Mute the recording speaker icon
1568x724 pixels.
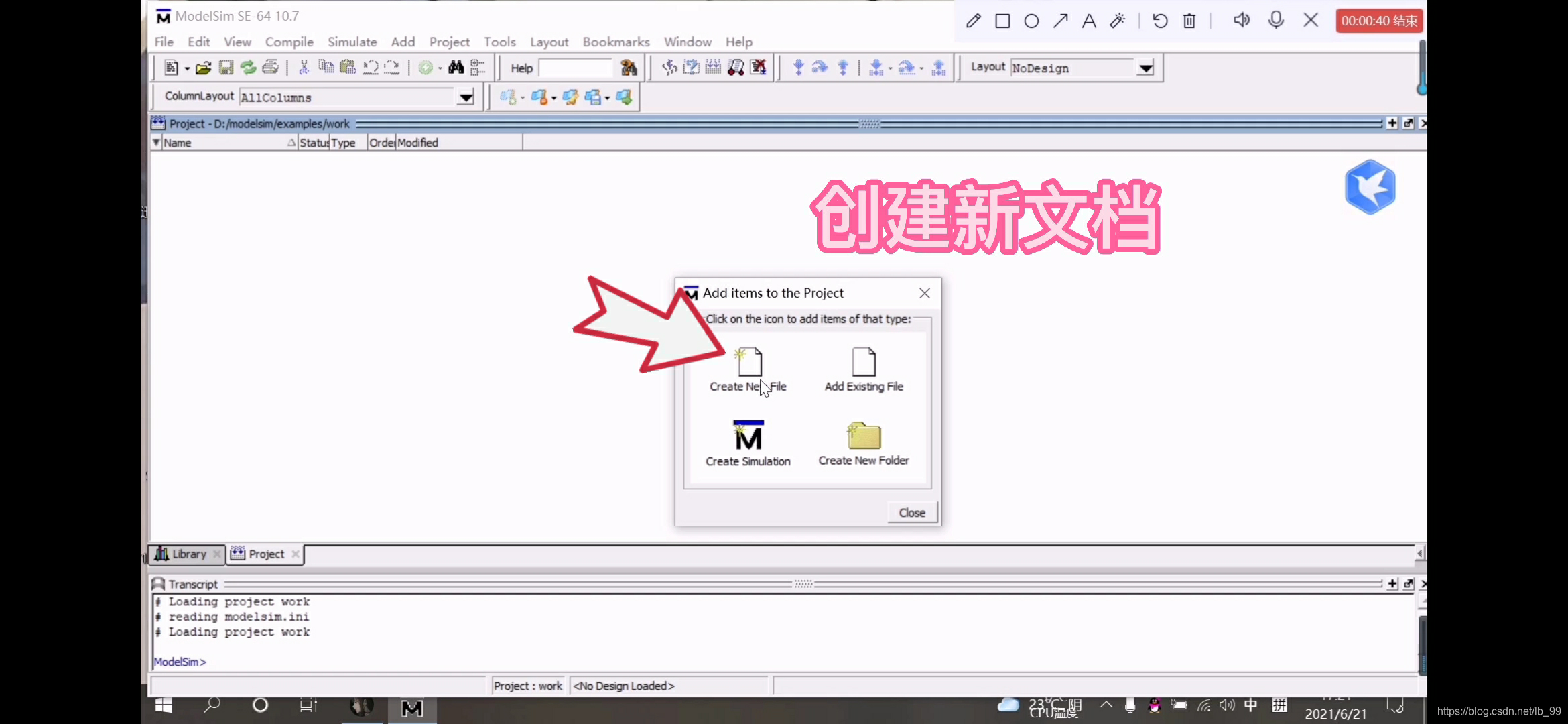point(1241,20)
